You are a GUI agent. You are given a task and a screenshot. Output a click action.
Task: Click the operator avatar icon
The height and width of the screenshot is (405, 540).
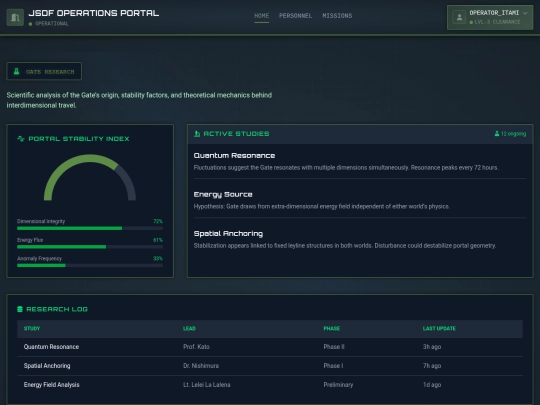click(459, 17)
